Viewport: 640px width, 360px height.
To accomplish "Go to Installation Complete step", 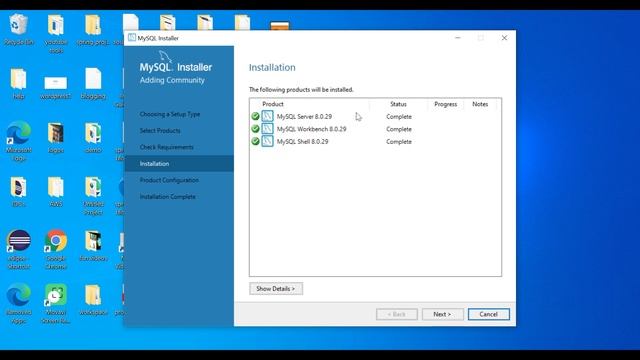I will (x=168, y=197).
